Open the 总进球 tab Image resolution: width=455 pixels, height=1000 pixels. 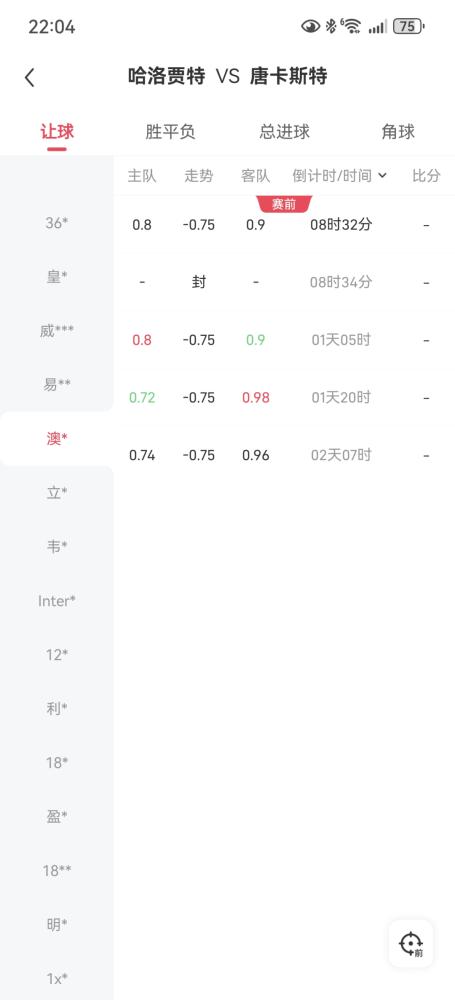pyautogui.click(x=284, y=132)
